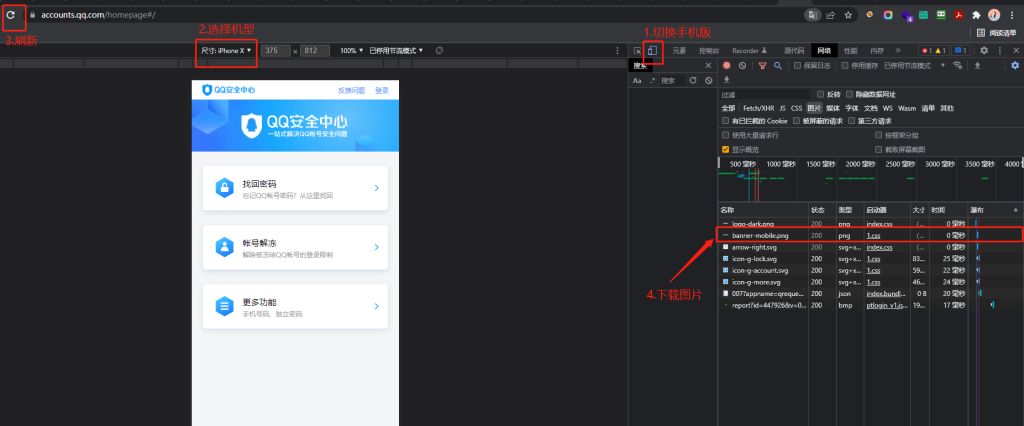
Task: Open the red PDF extension icon
Action: coord(959,14)
